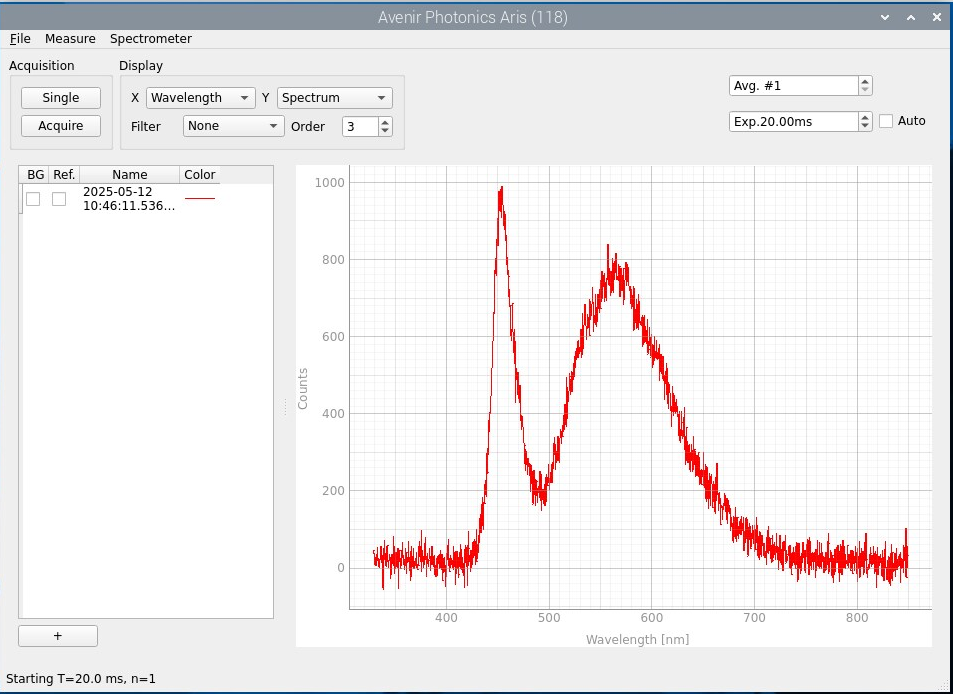The width and height of the screenshot is (953, 694).
Task: Enable the Auto exposure checkbox
Action: pos(886,121)
